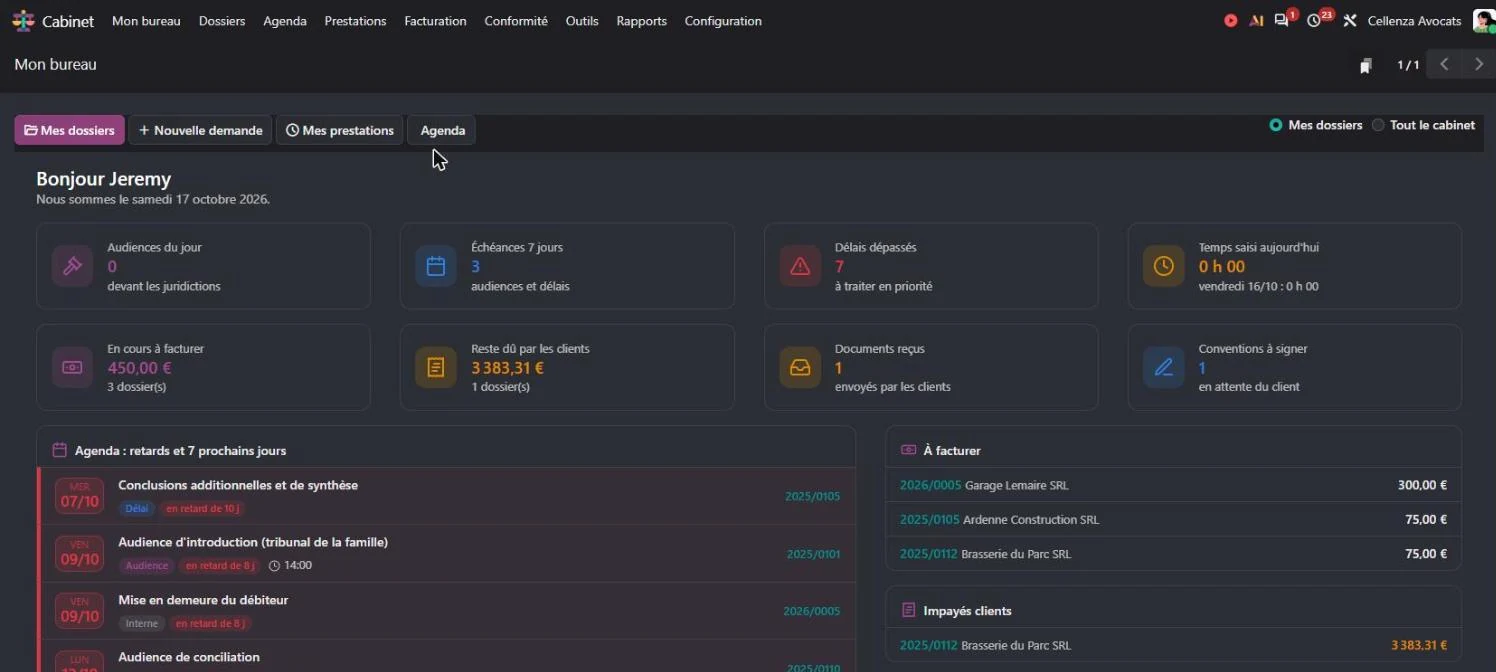The image size is (1496, 672).
Task: Click the bookmark icon beside the pager
Action: [x=1366, y=66]
